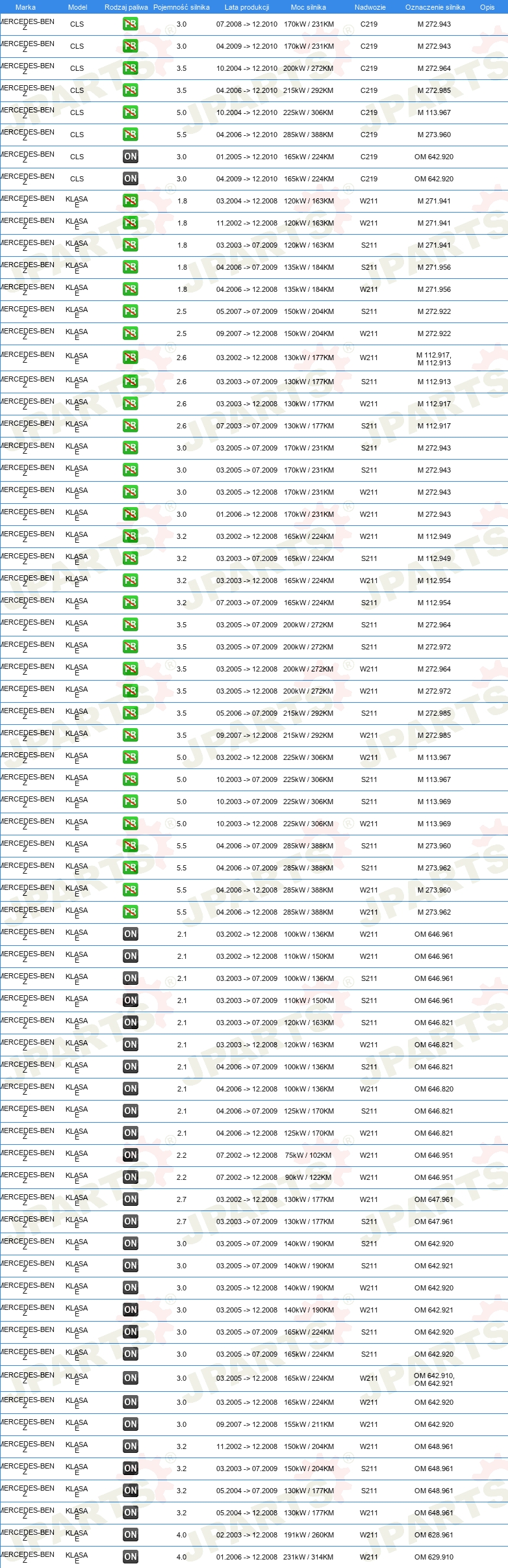Click PB fuel icon in CLS 200kW / 272KM row
Viewport: 508px width, 1568px height.
[131, 68]
